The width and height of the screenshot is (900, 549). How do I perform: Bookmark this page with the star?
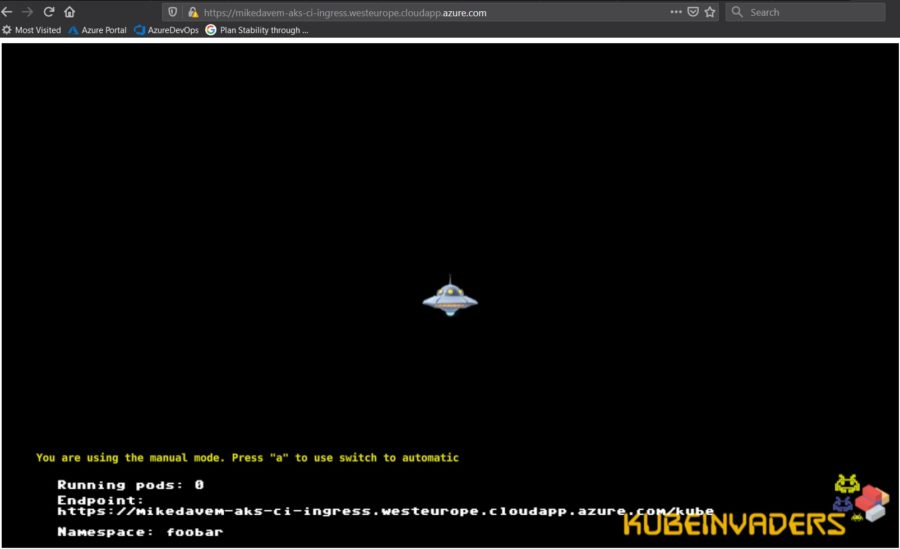tap(710, 12)
